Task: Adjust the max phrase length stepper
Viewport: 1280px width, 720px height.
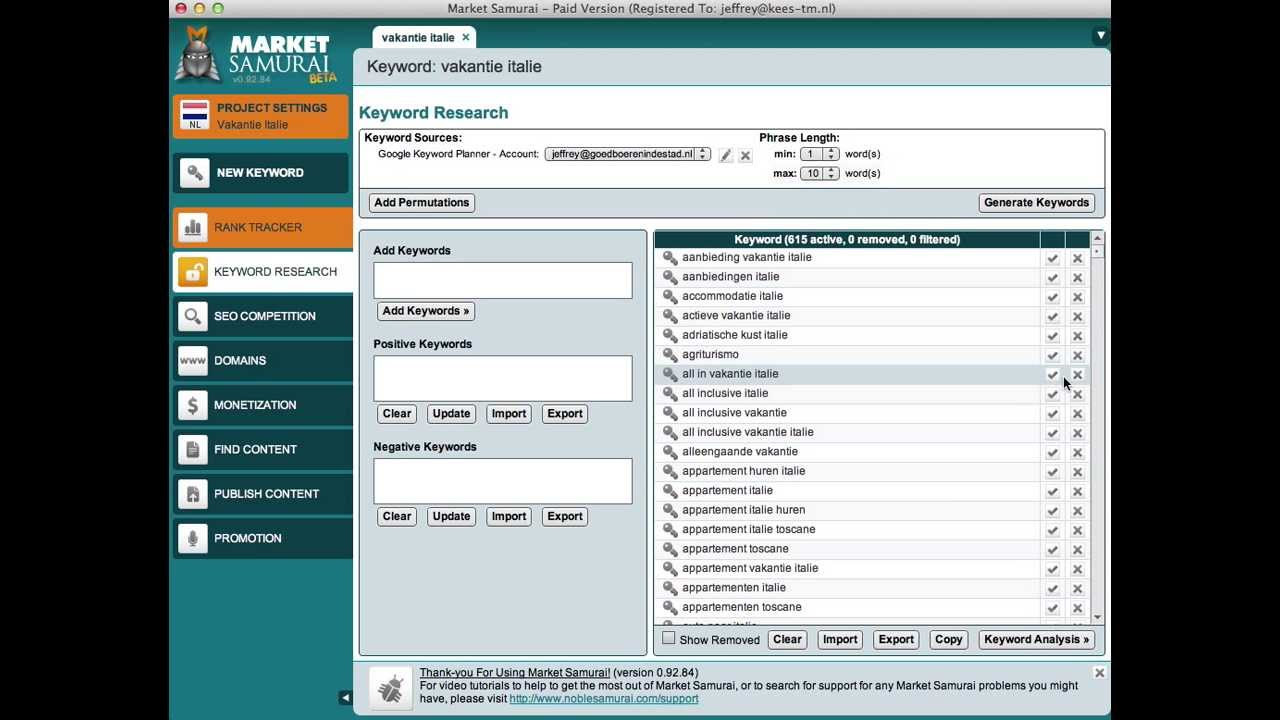Action: [831, 173]
